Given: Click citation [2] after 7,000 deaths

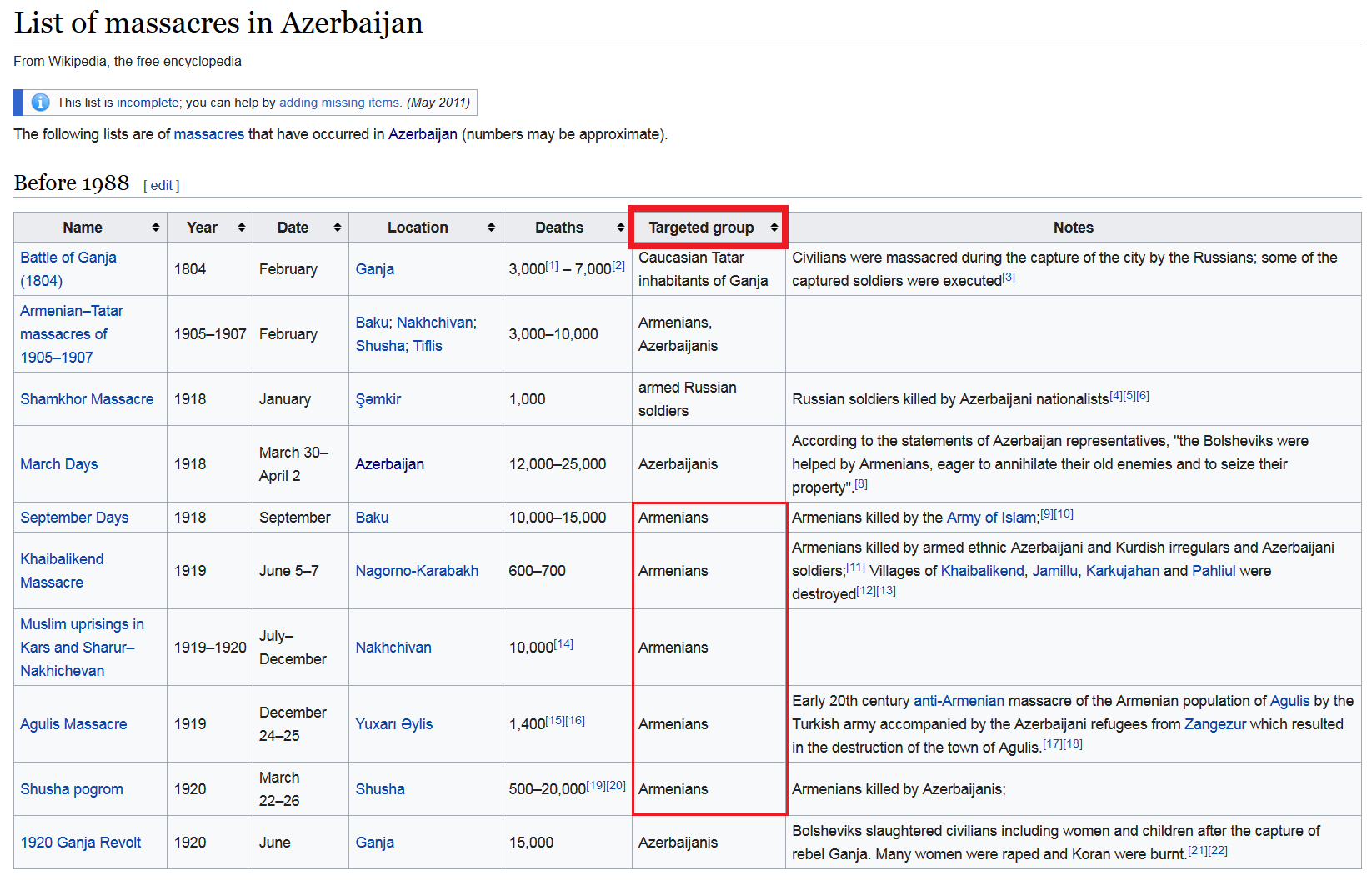Looking at the screenshot, I should click(618, 265).
